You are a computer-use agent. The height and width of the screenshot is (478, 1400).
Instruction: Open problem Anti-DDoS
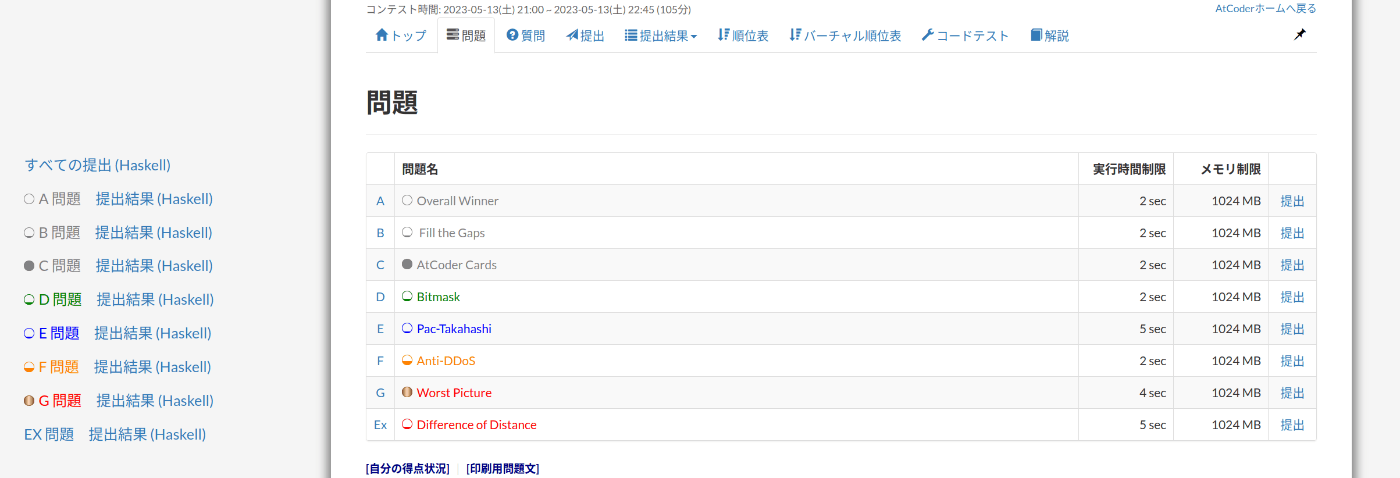446,361
